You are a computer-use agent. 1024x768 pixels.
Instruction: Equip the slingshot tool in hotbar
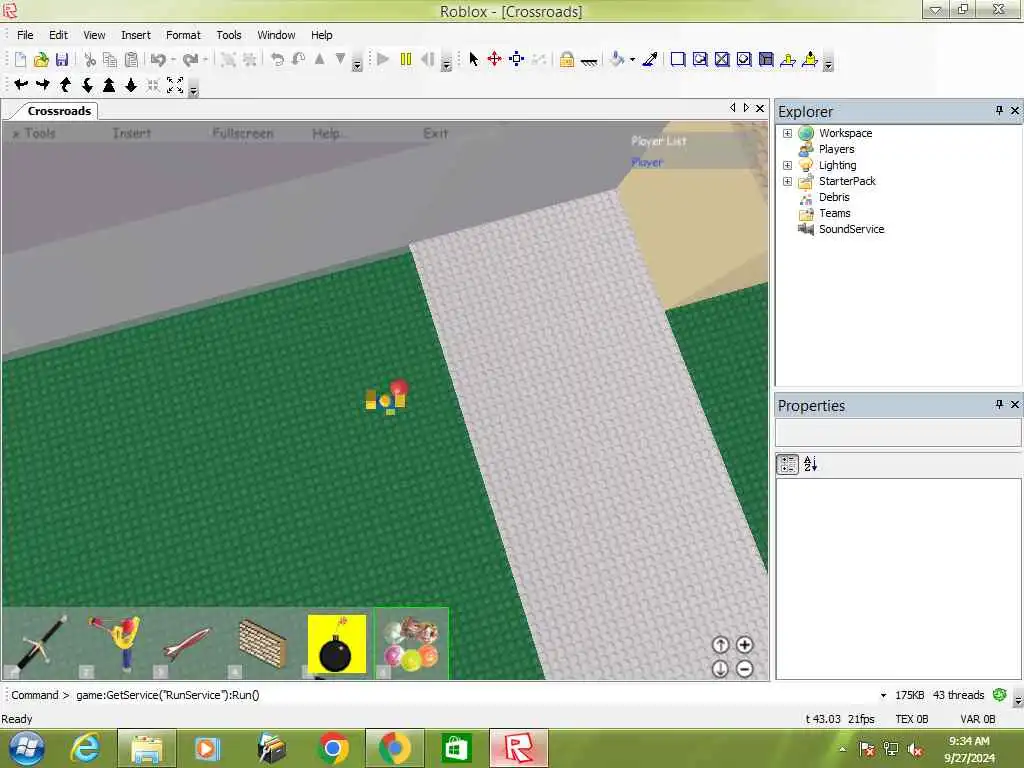[114, 643]
